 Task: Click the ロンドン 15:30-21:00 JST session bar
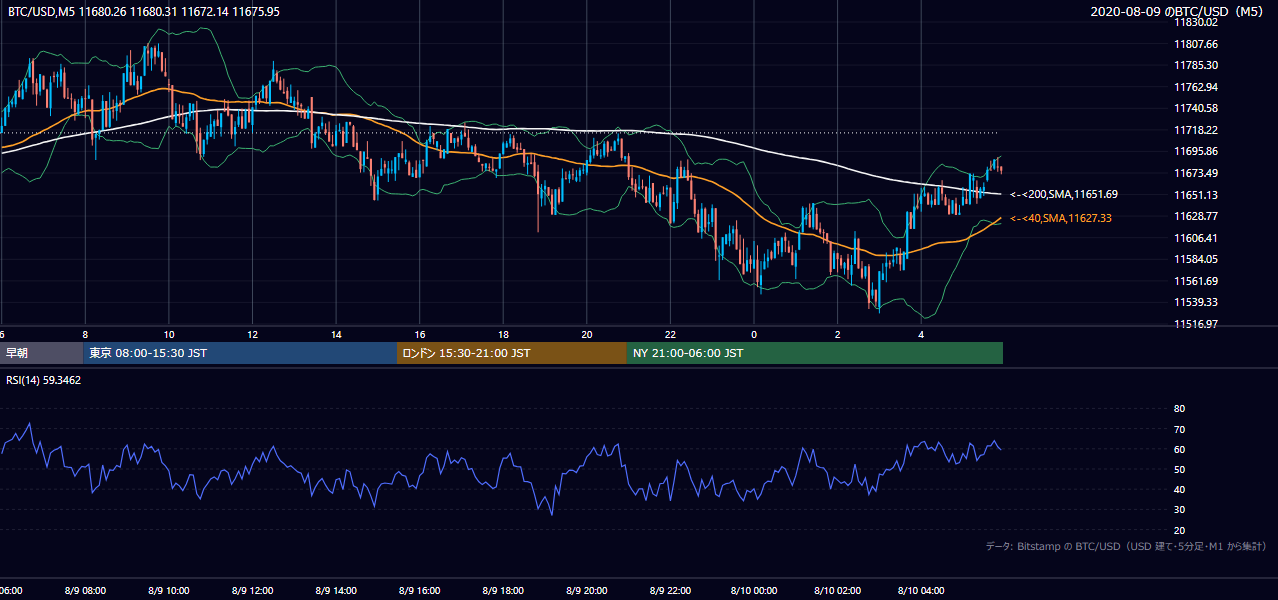click(x=512, y=353)
